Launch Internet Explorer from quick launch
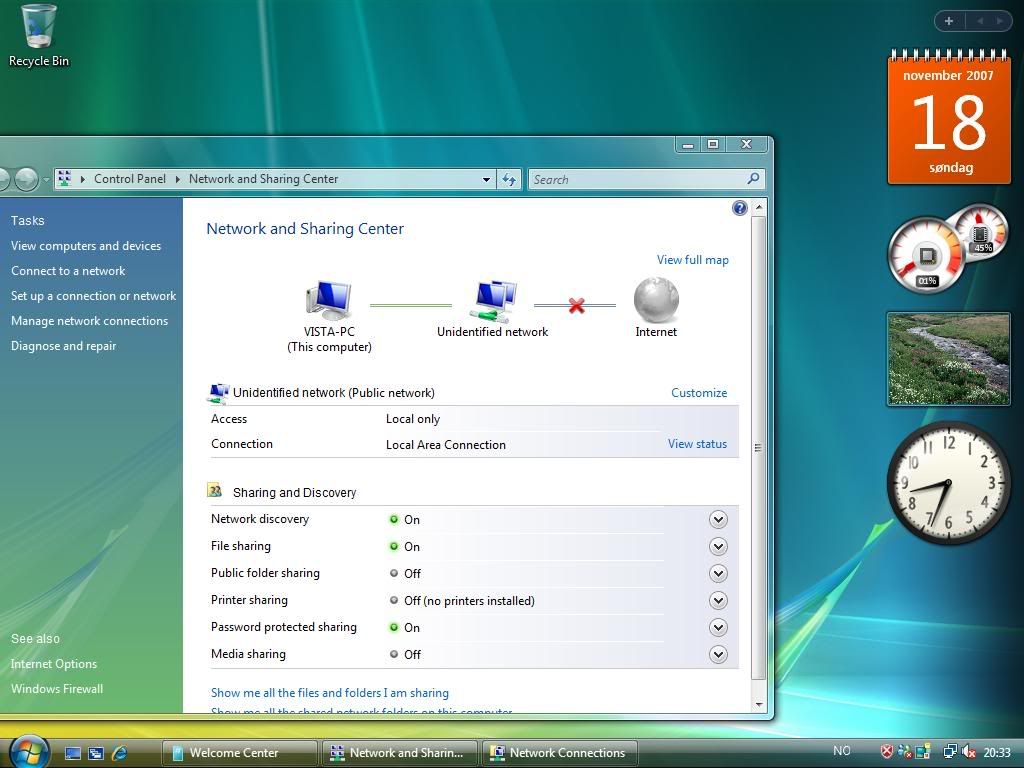The width and height of the screenshot is (1024, 768). 120,753
